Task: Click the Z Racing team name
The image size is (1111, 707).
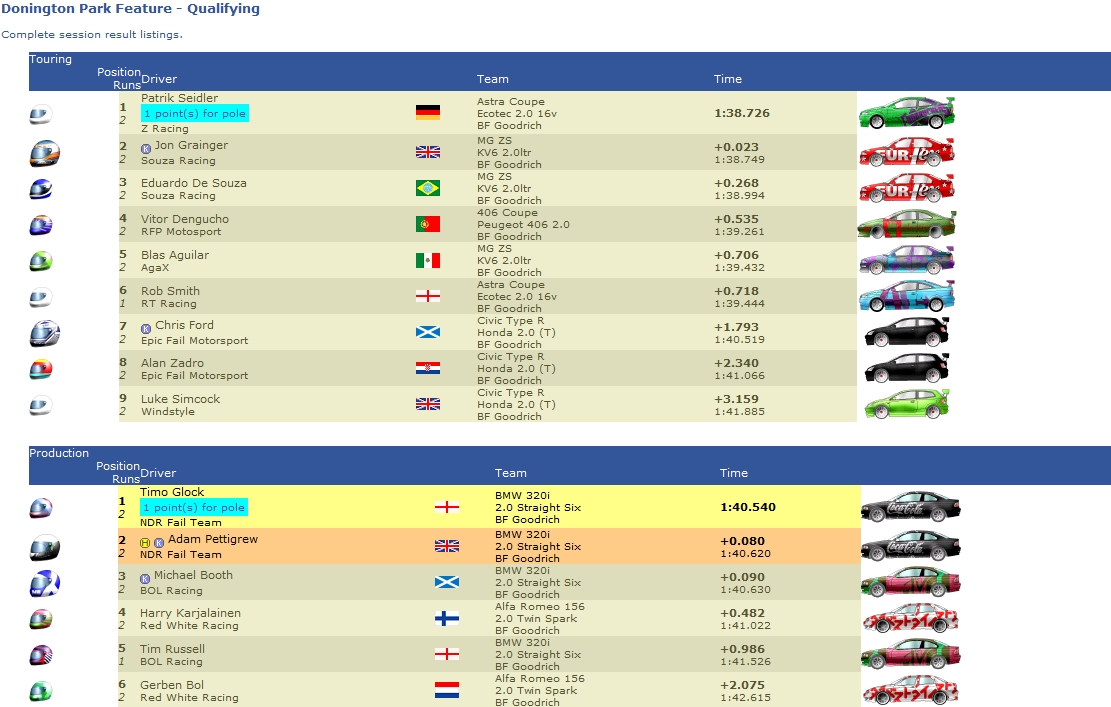Action: click(164, 129)
